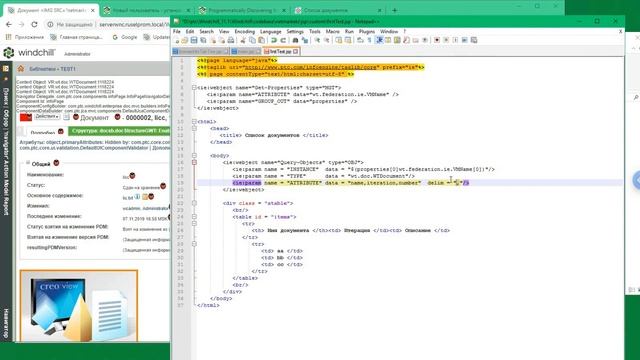Toggle word wrap in Notepad++ toolbar
The height and width of the screenshot is (360, 640).
pyautogui.click(x=360, y=40)
